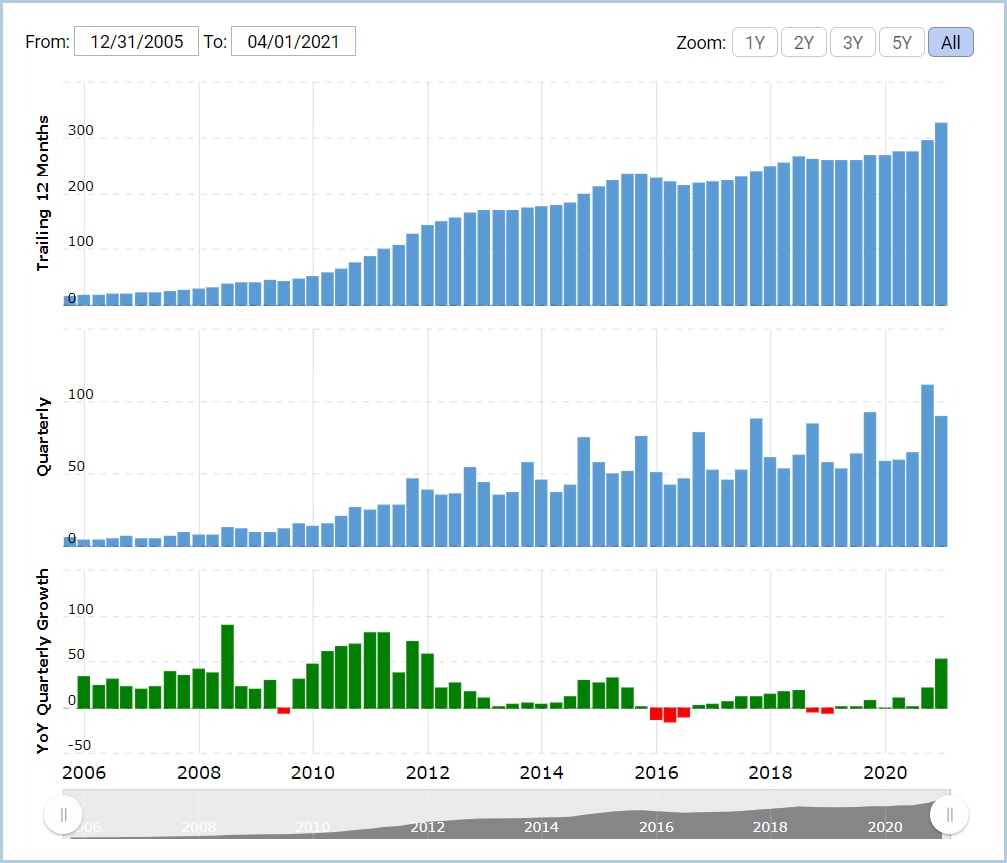
Task: Click the tallest bar in the Quarterly chart
Action: click(927, 465)
